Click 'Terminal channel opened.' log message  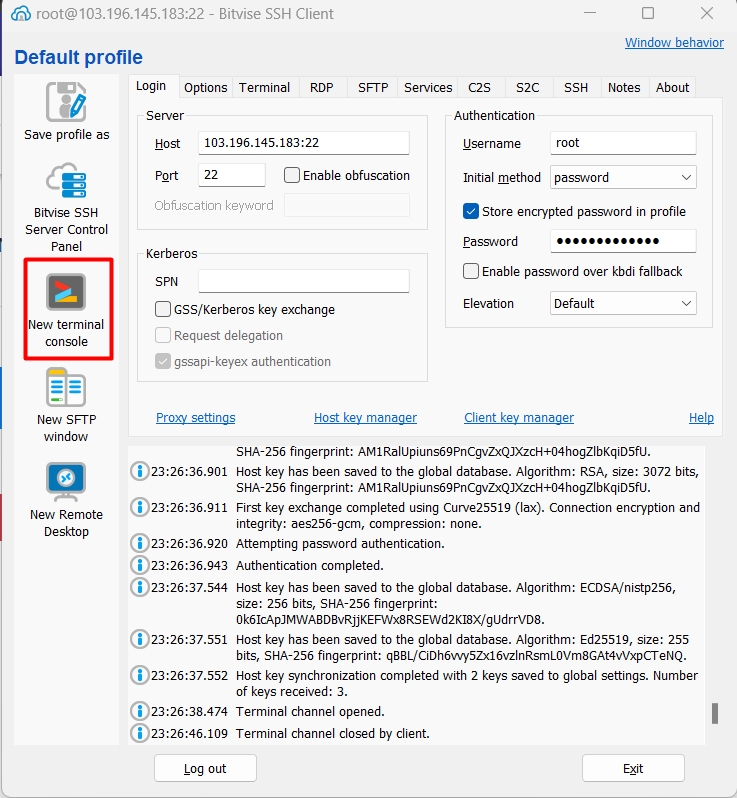pos(310,711)
